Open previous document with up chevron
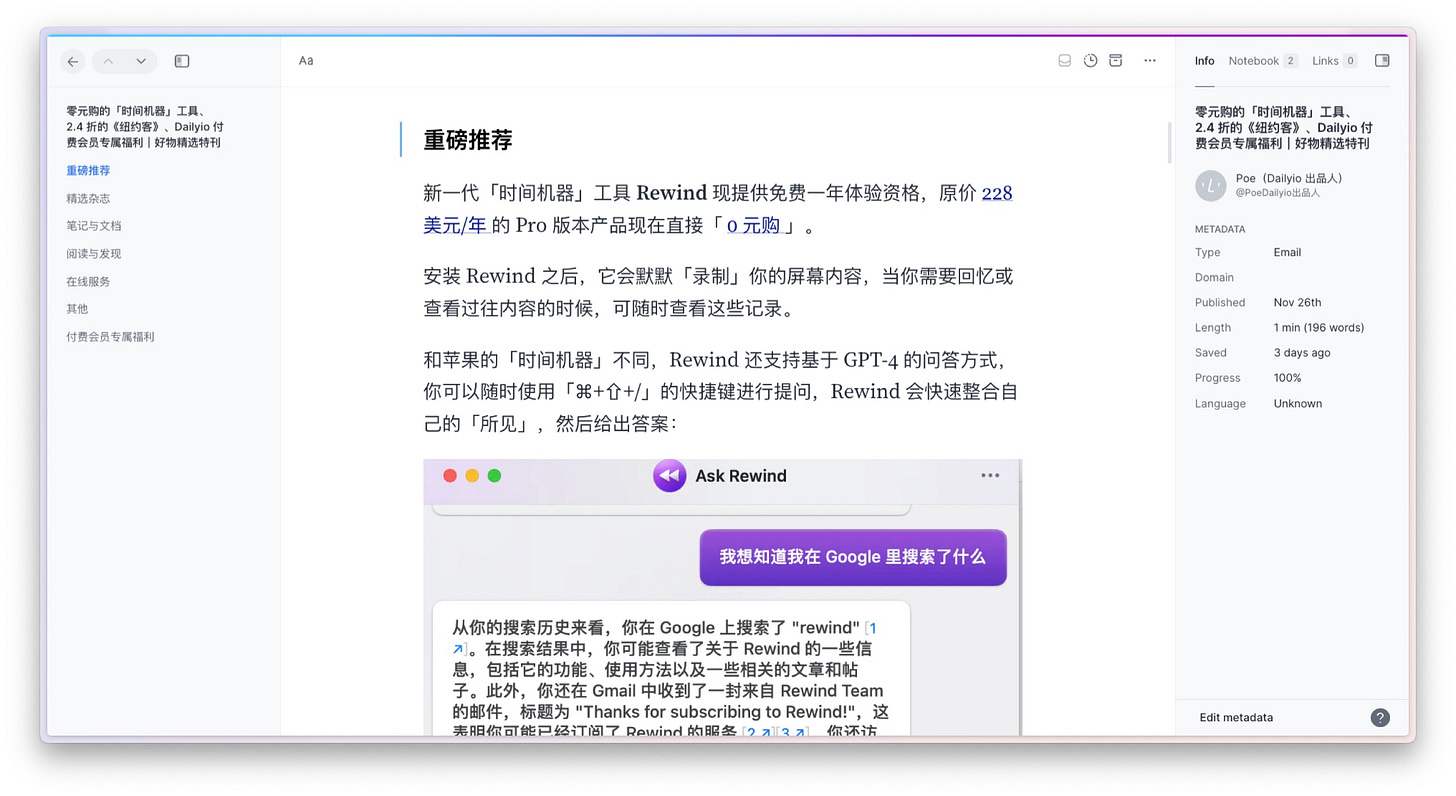Viewport: 1456px width, 796px height. point(108,61)
